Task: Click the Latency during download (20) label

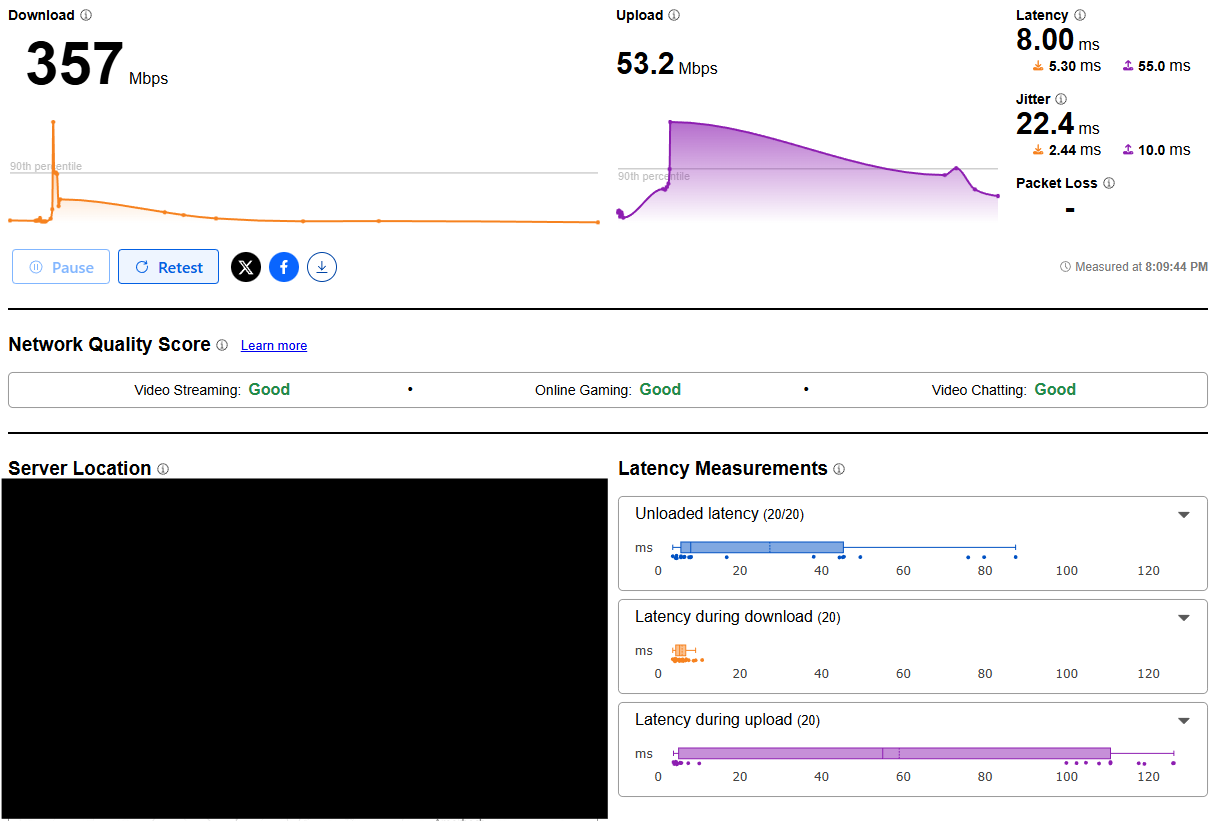Action: click(x=737, y=617)
